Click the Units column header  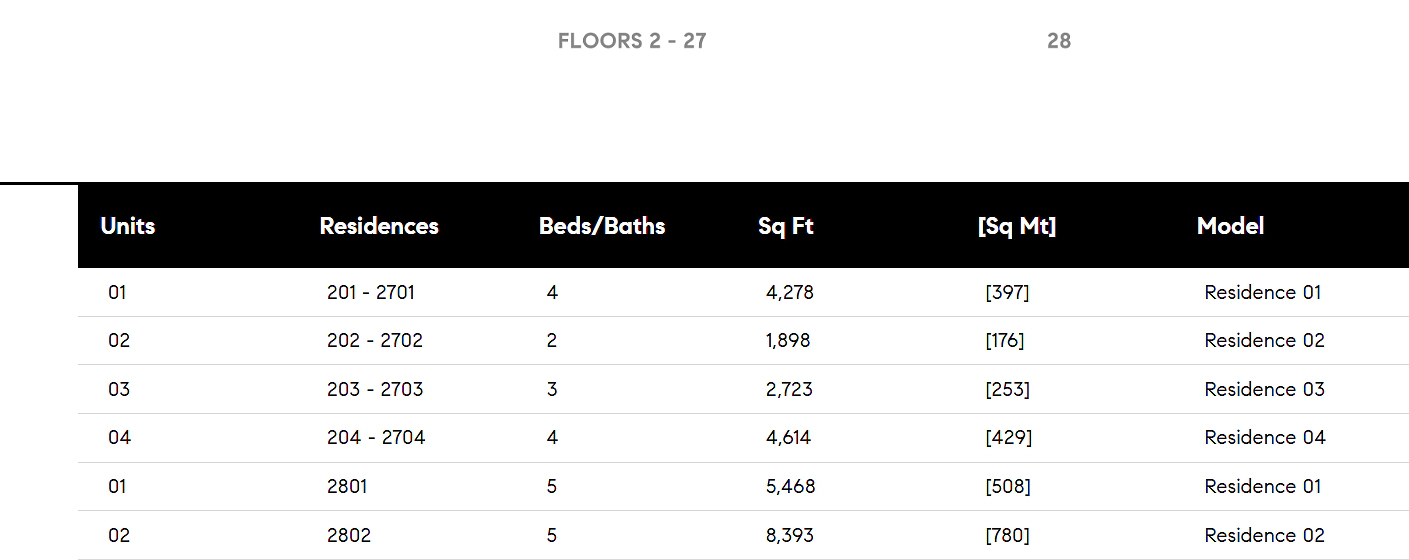click(128, 226)
